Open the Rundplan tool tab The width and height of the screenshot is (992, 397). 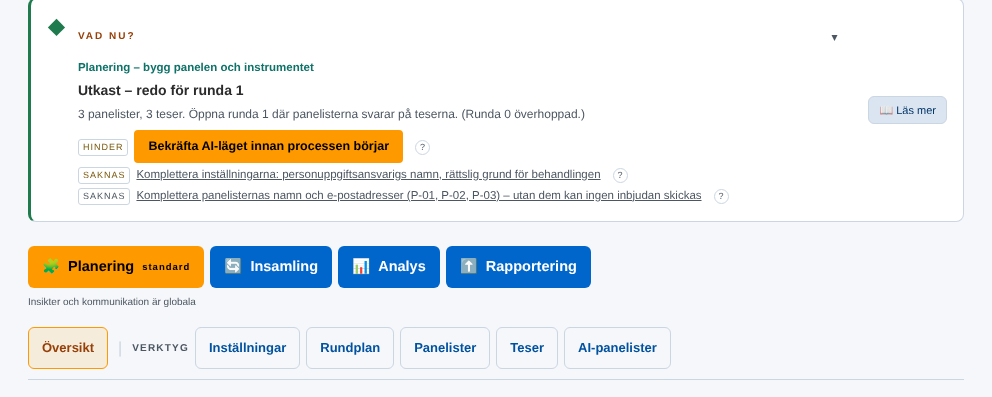[x=350, y=348]
